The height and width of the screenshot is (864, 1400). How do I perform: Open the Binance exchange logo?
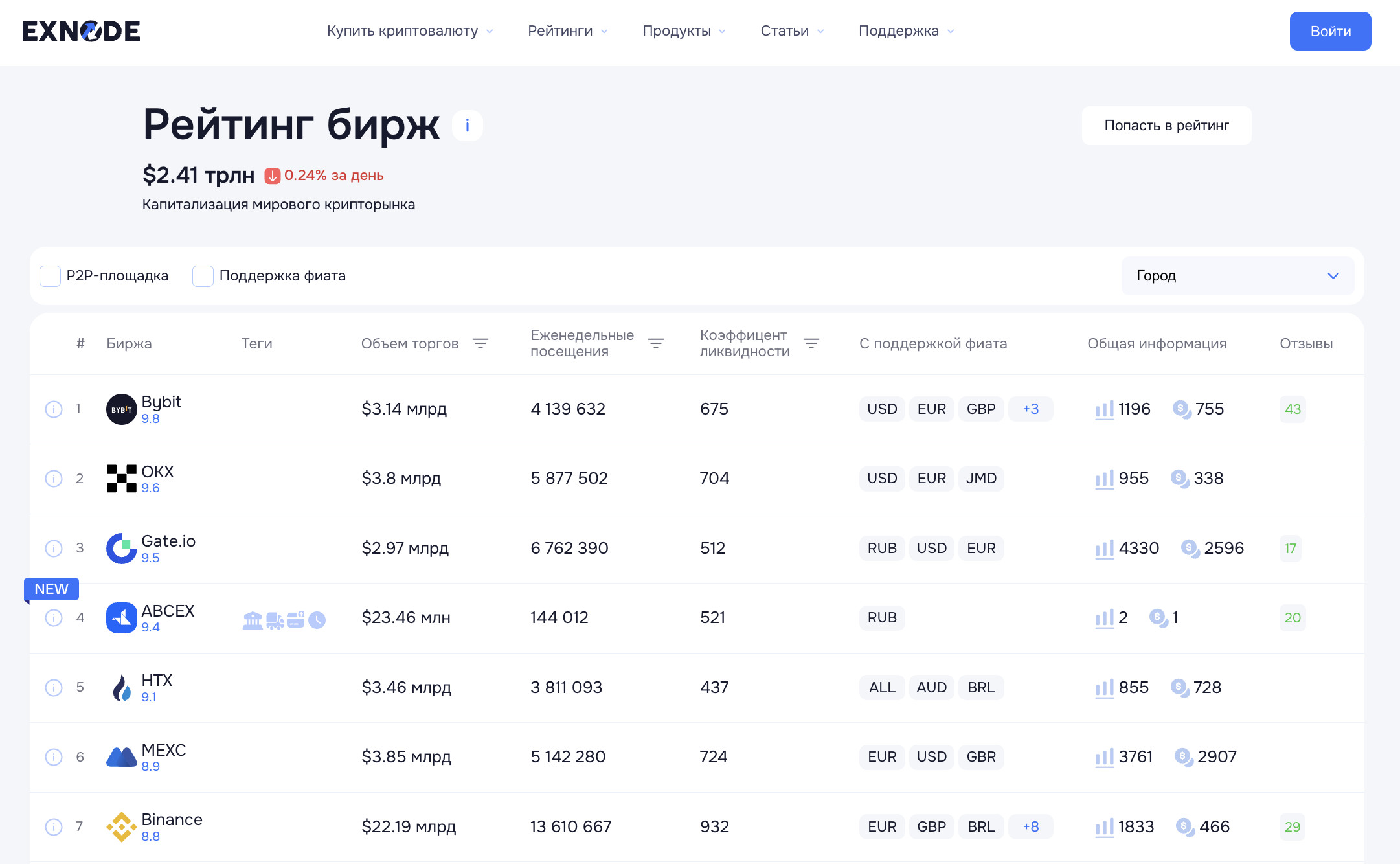(x=121, y=827)
